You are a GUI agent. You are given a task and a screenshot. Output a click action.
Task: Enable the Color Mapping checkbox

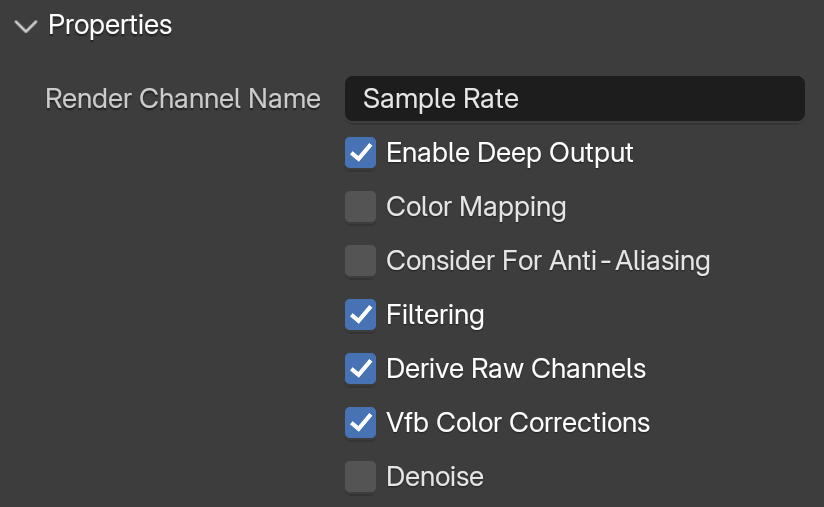pyautogui.click(x=360, y=206)
